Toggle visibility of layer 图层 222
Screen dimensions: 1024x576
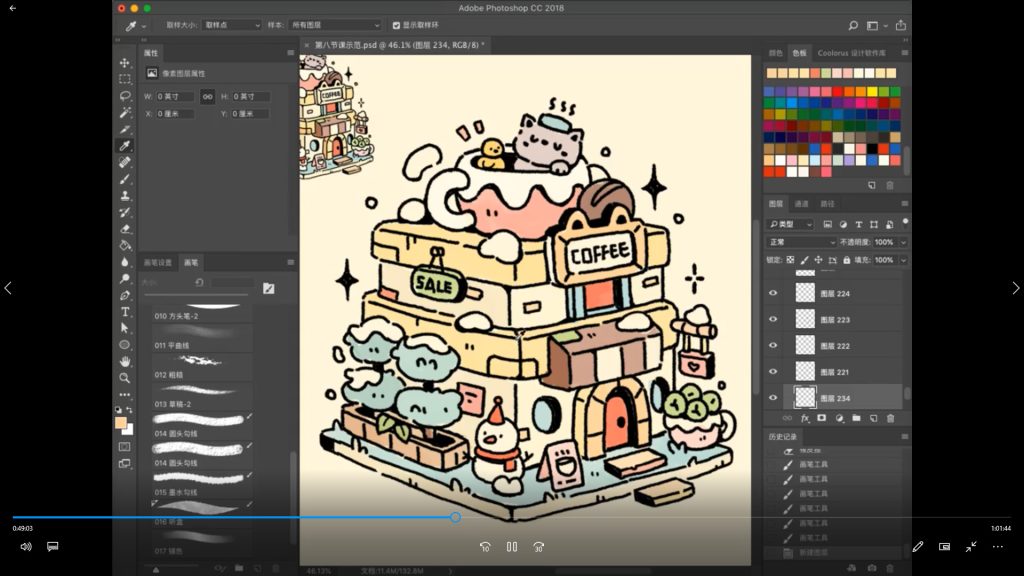coord(772,346)
